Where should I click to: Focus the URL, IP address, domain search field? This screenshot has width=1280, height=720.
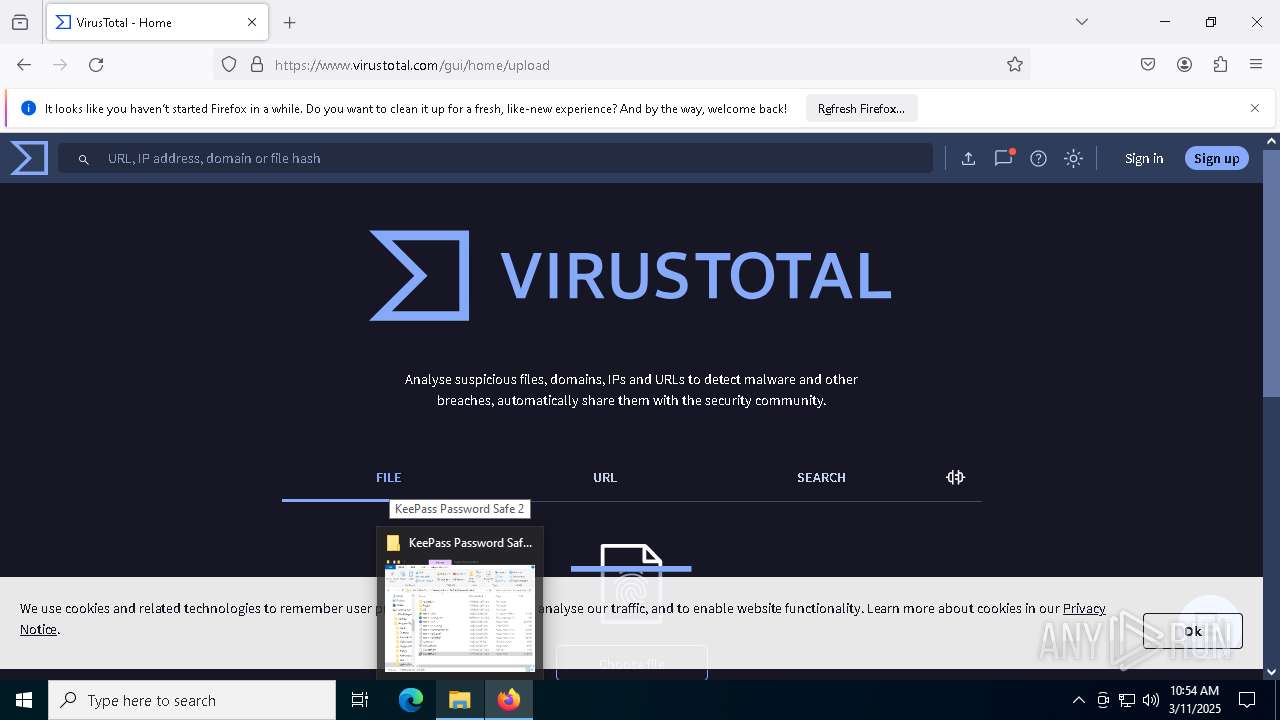pos(495,158)
